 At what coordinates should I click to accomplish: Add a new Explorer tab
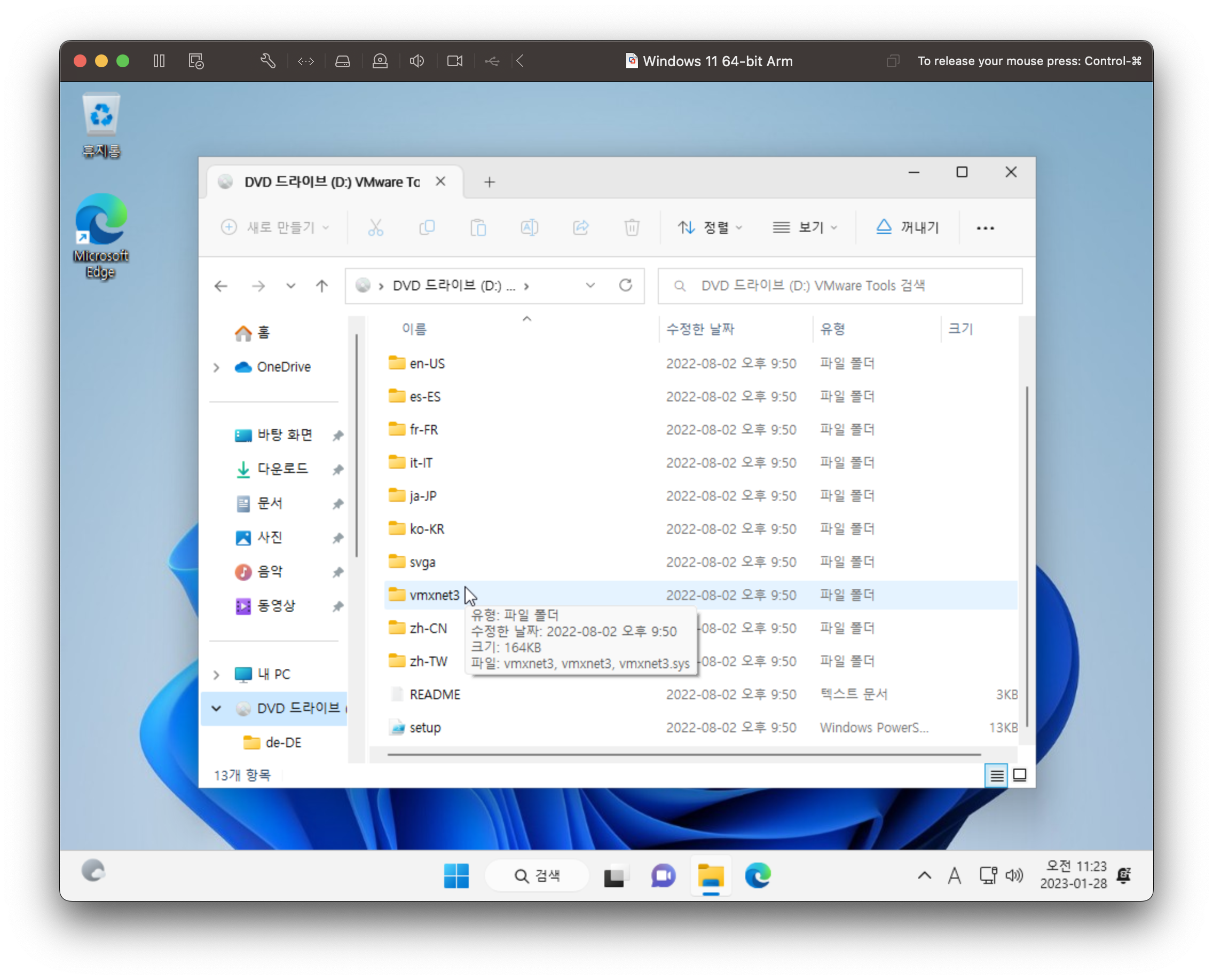click(x=490, y=183)
